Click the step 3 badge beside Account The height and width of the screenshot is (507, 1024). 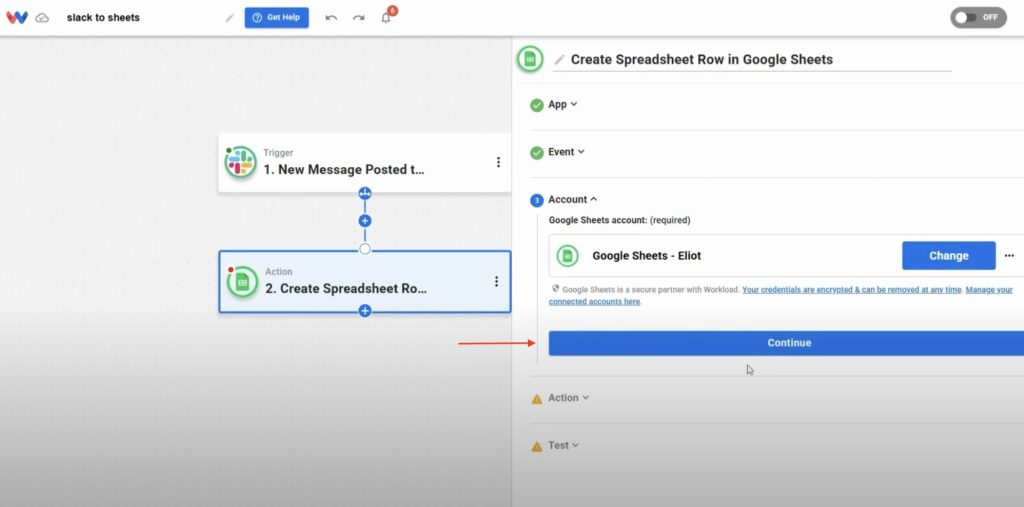[537, 201]
